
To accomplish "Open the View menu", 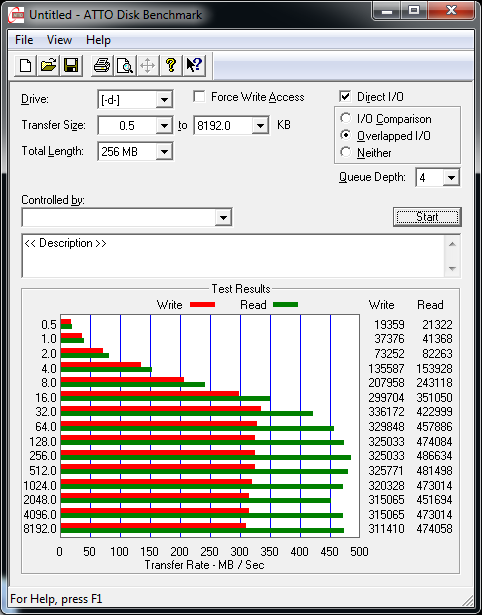I will [x=59, y=40].
